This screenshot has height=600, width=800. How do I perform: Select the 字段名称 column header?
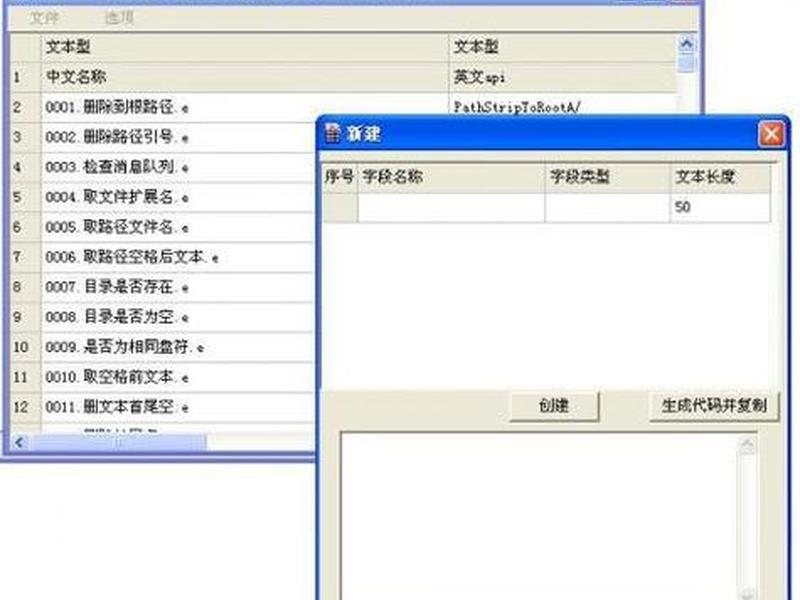coord(451,177)
